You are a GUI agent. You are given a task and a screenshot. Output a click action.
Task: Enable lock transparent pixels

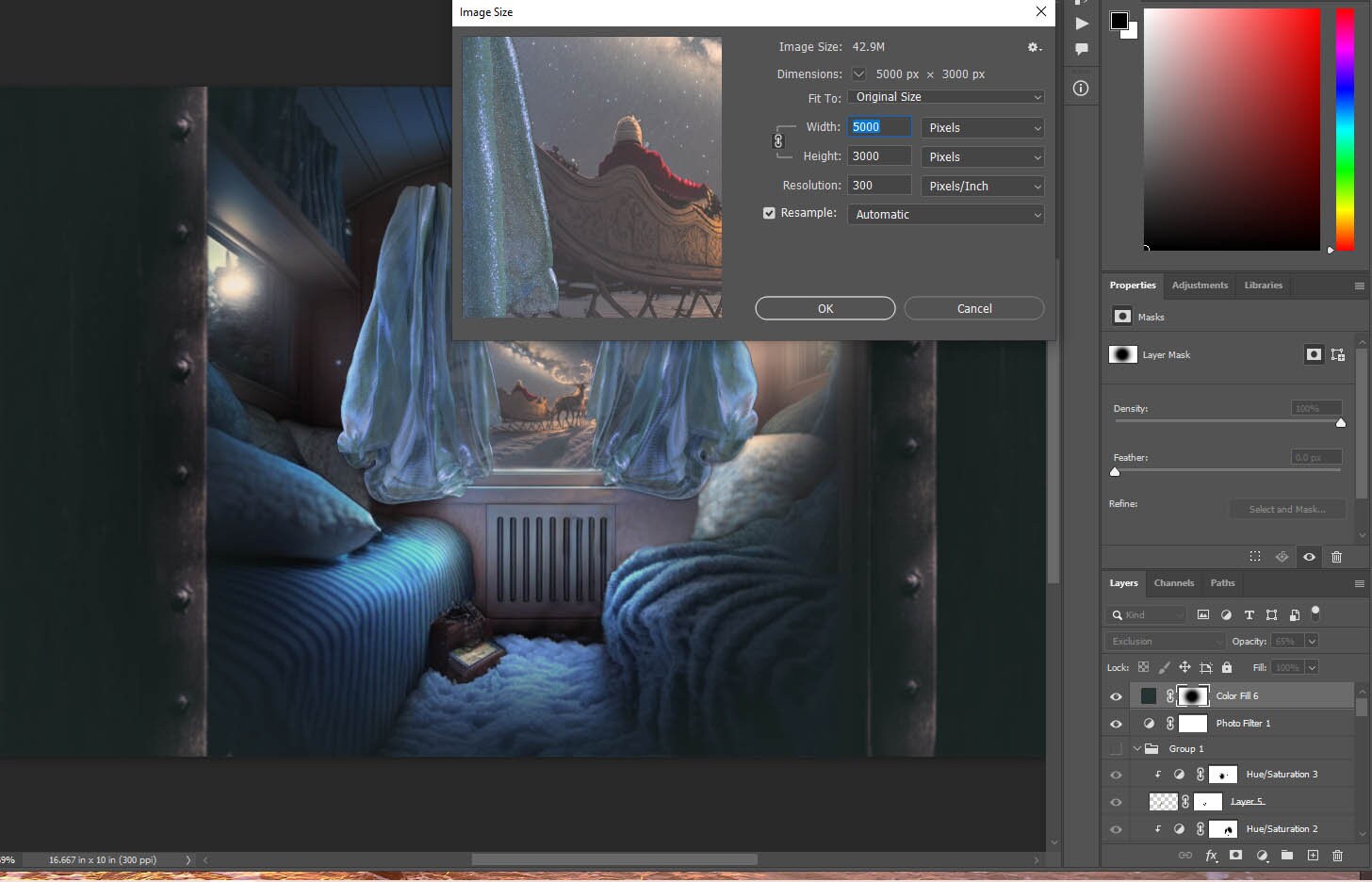pos(1143,667)
